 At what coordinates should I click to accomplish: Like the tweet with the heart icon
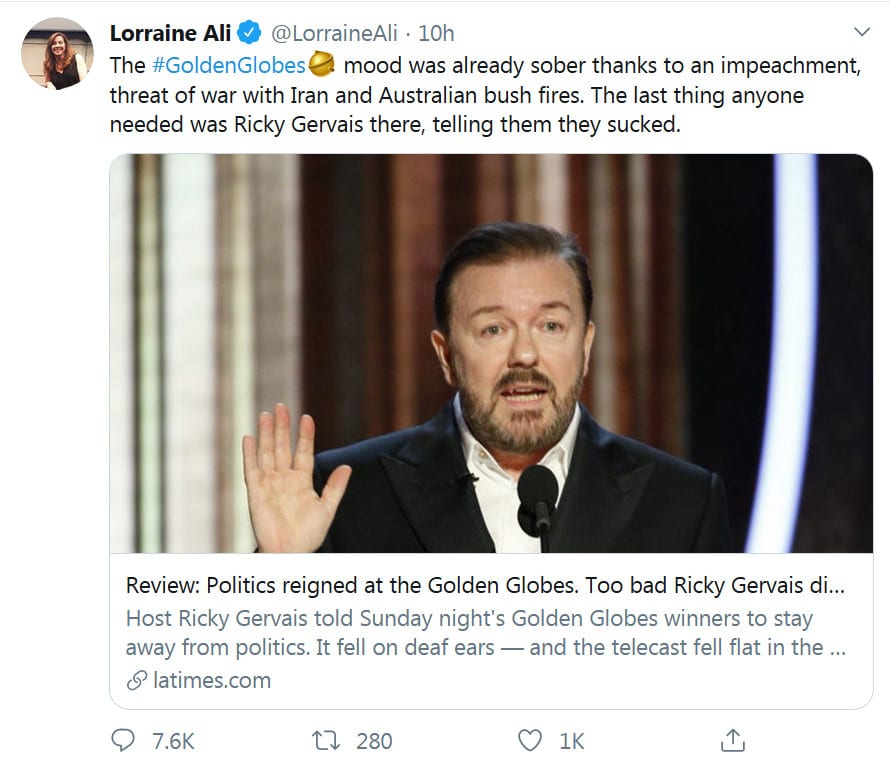point(530,740)
